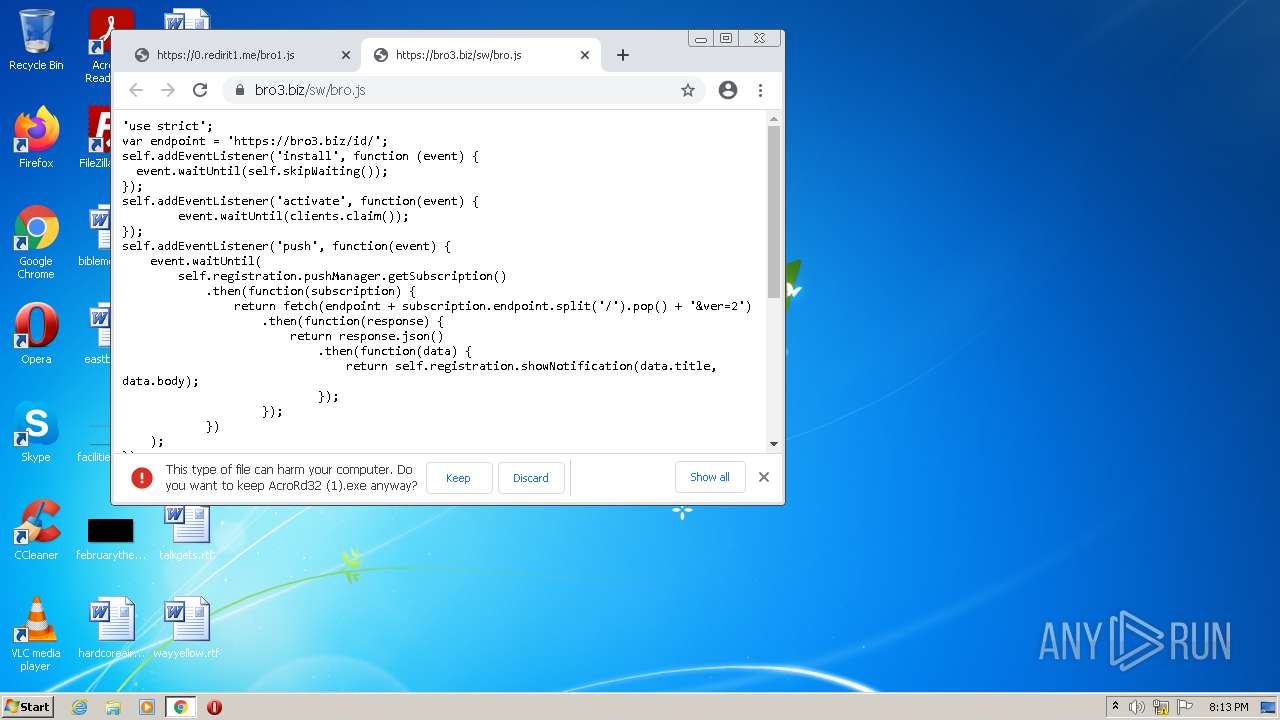Open Firefox desktop shortcut
The image size is (1280, 720).
tap(36, 138)
